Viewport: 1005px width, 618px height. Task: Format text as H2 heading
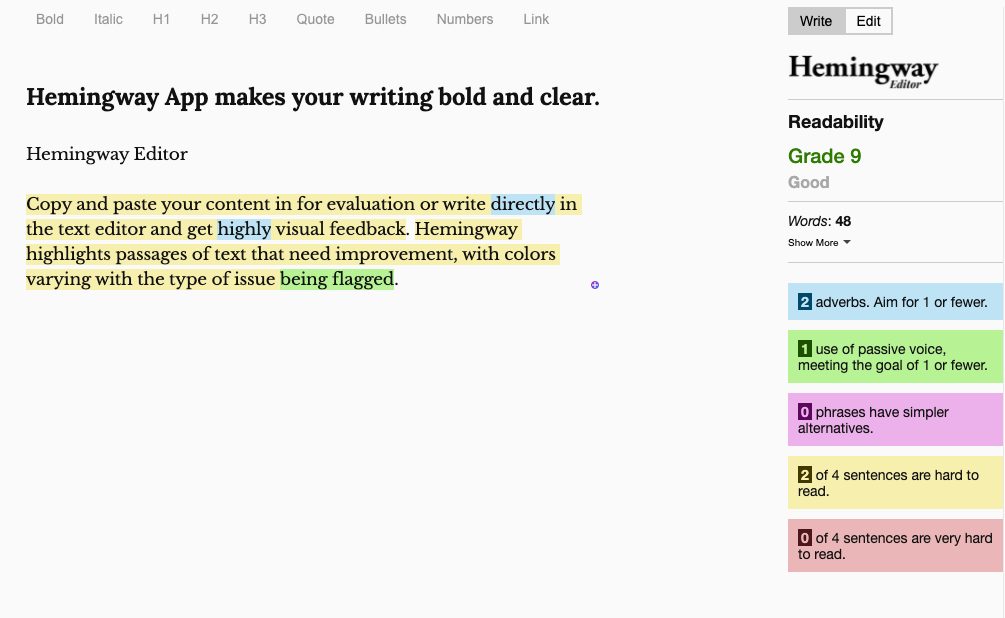(209, 19)
